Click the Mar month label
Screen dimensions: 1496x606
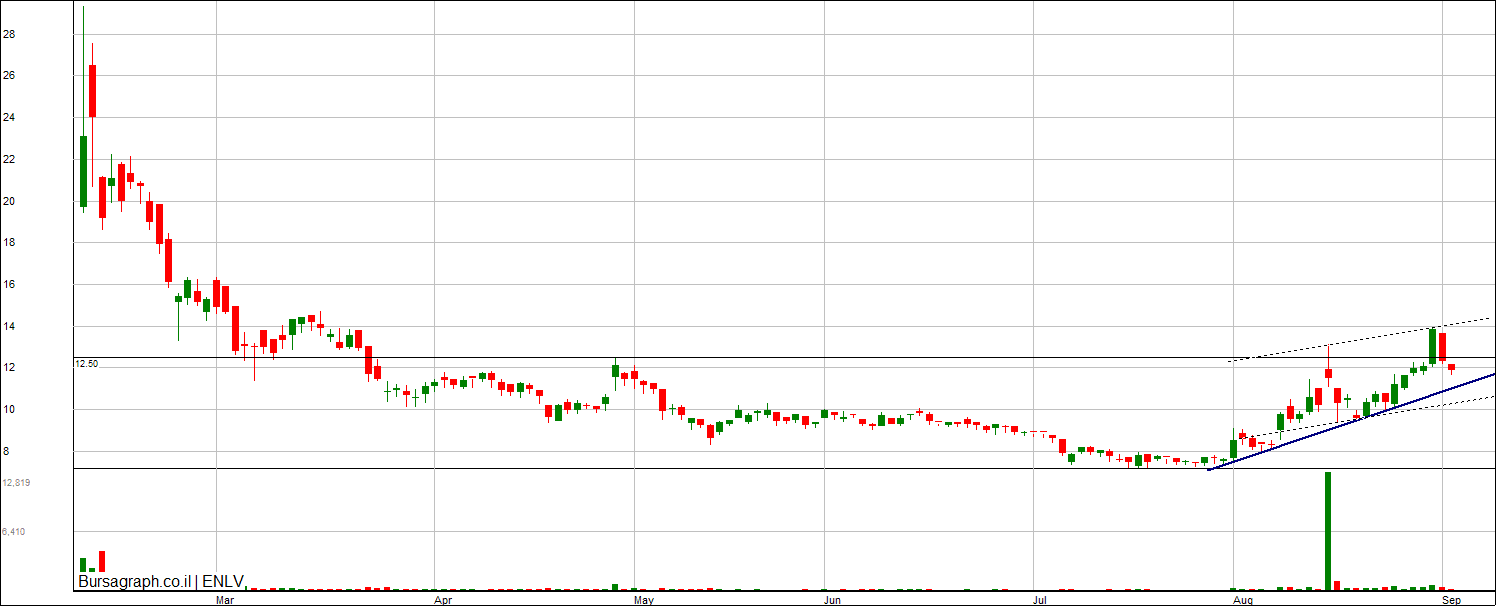coord(225,601)
